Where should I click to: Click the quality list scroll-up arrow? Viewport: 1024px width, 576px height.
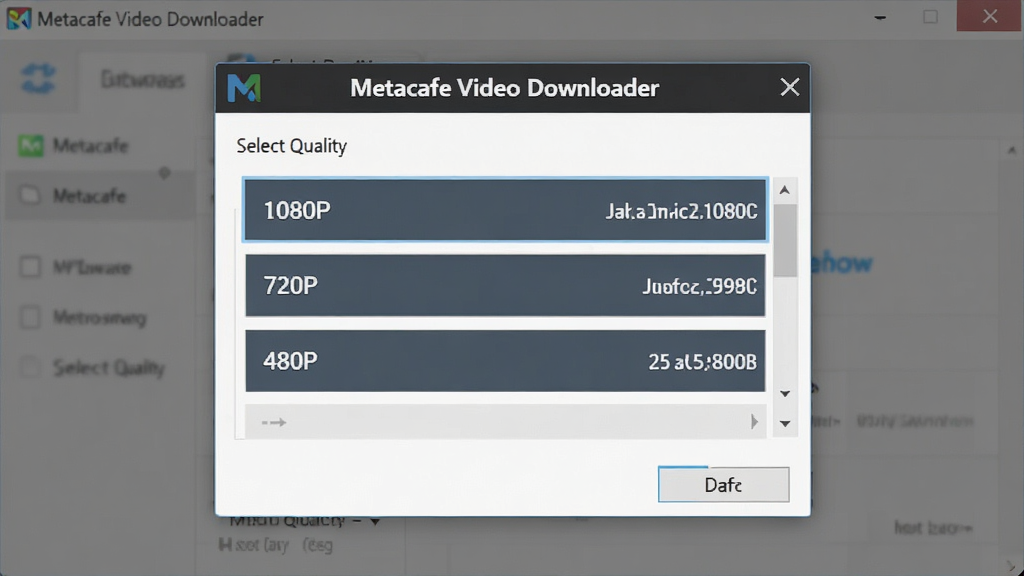[784, 190]
